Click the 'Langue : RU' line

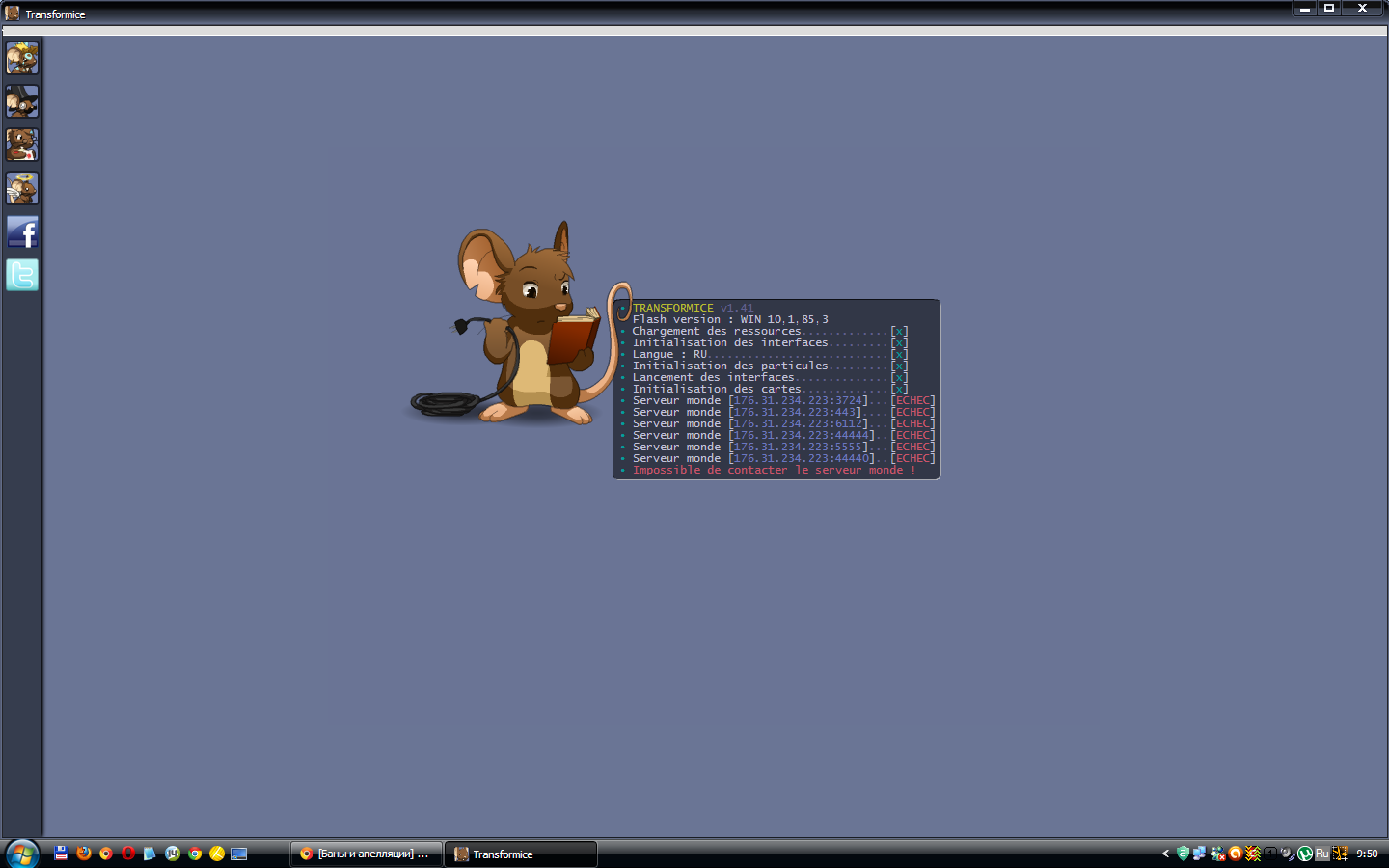click(770, 354)
